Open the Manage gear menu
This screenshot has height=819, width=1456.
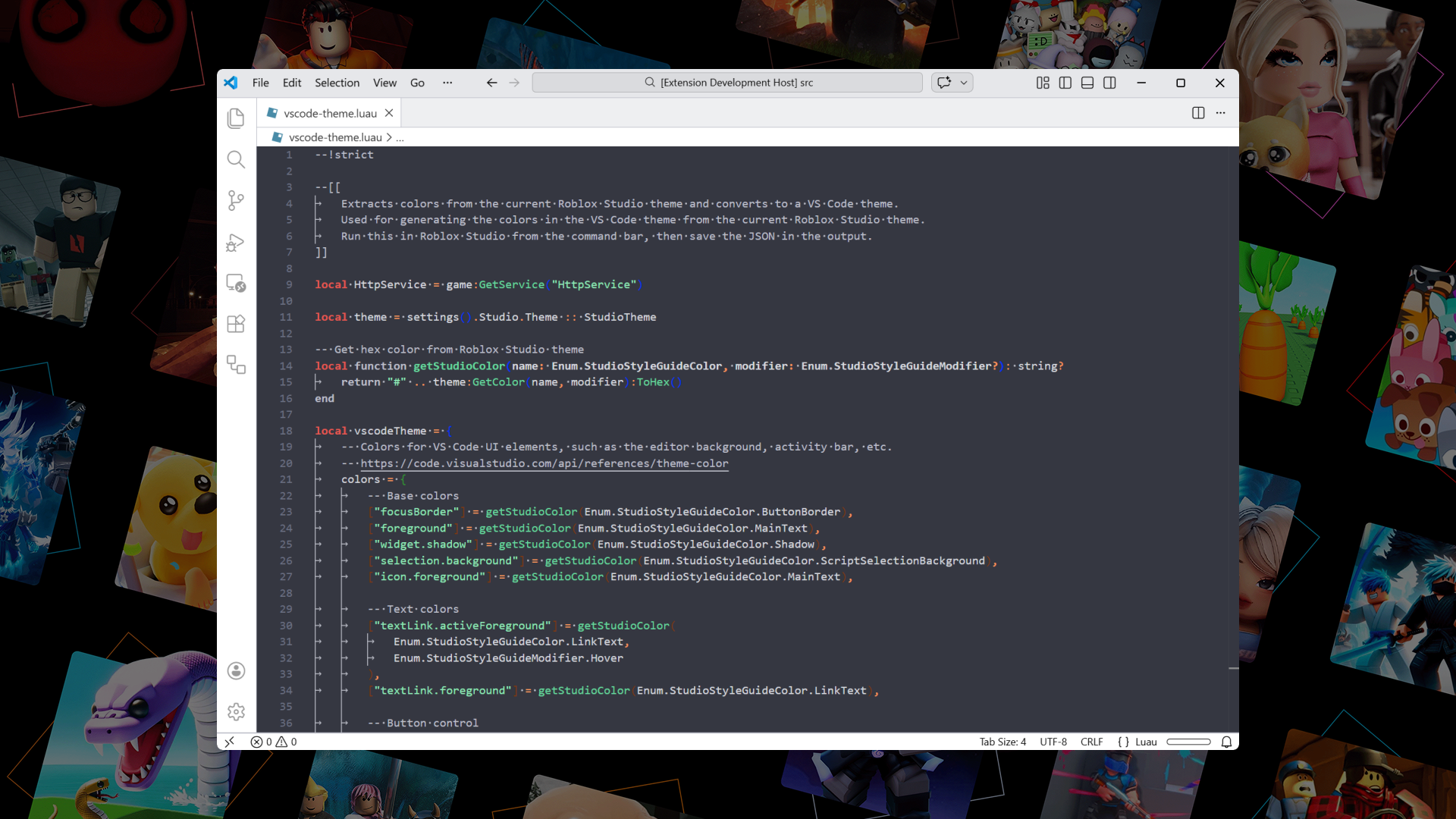236,711
